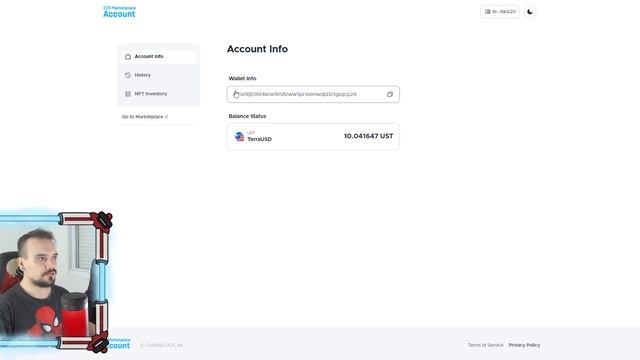Toggle dark mode with the moon icon
Screen dimensions: 640x360
tap(530, 12)
